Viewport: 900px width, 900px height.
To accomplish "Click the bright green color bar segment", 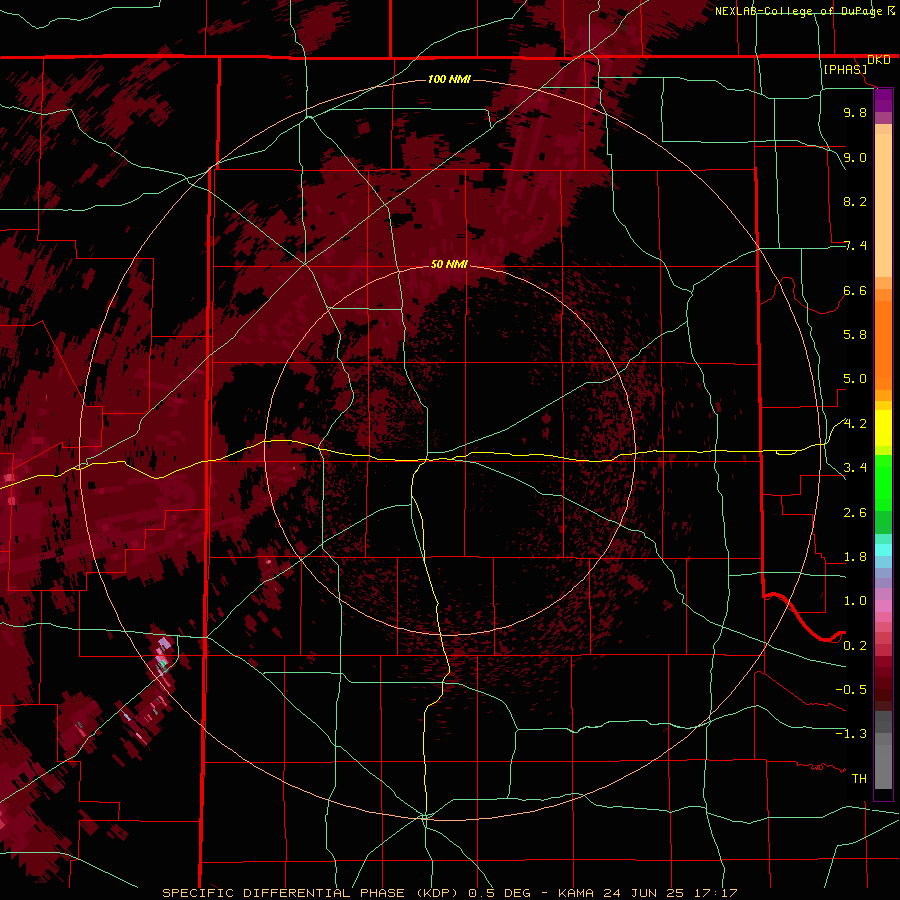I will coord(883,483).
